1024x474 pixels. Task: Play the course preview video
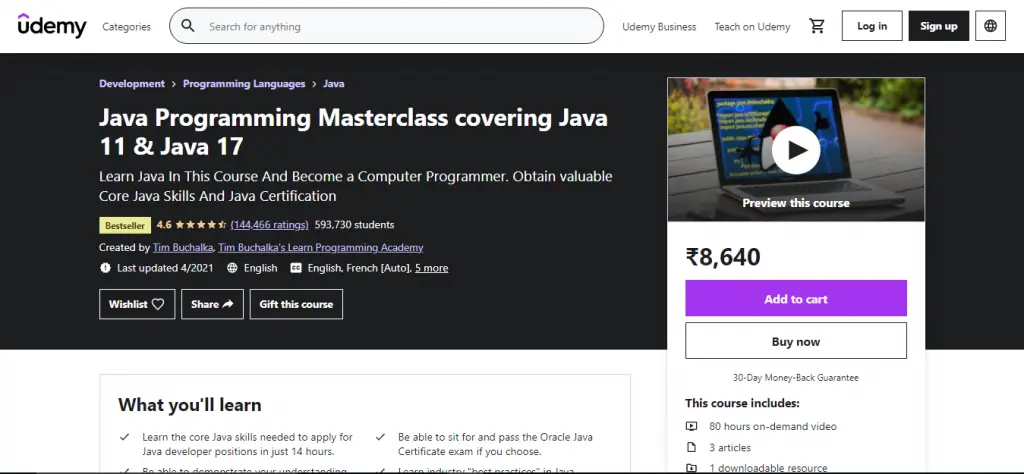796,150
